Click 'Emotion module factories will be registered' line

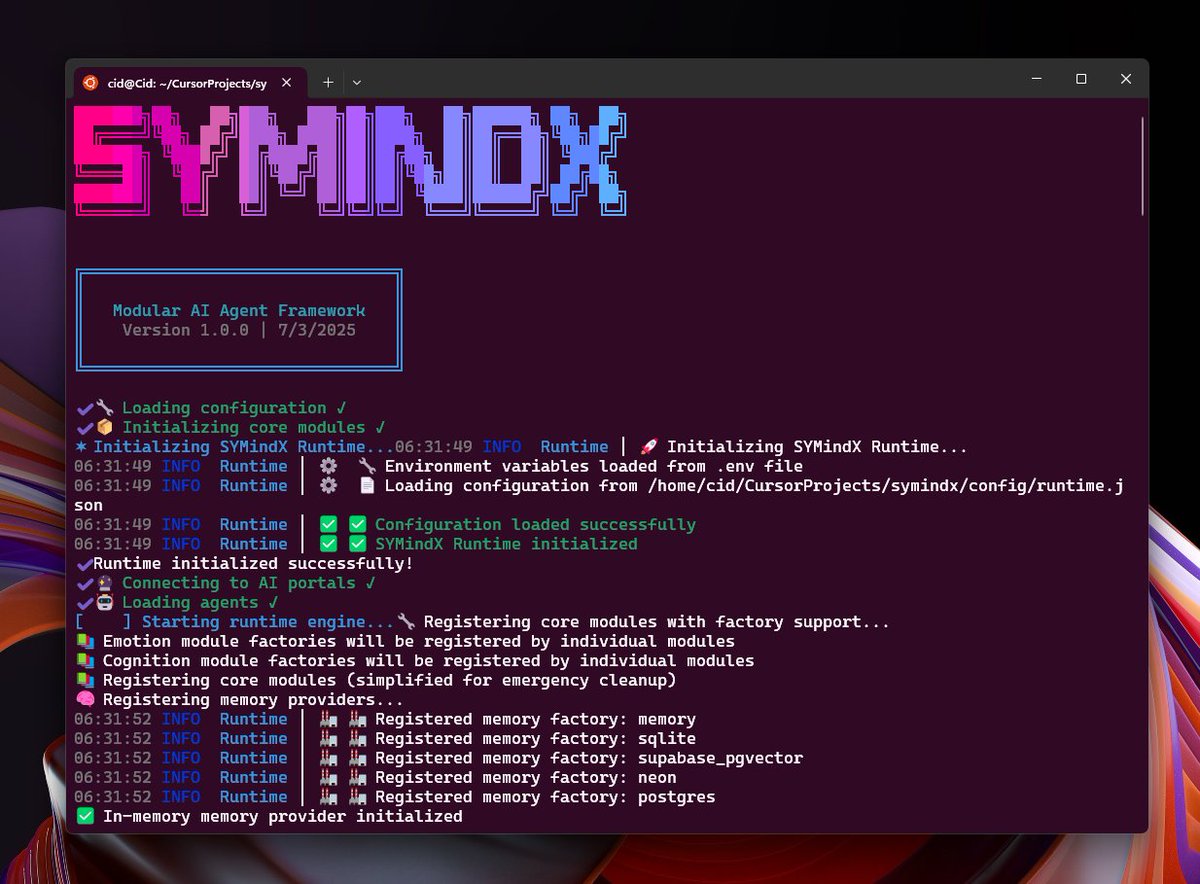click(419, 641)
